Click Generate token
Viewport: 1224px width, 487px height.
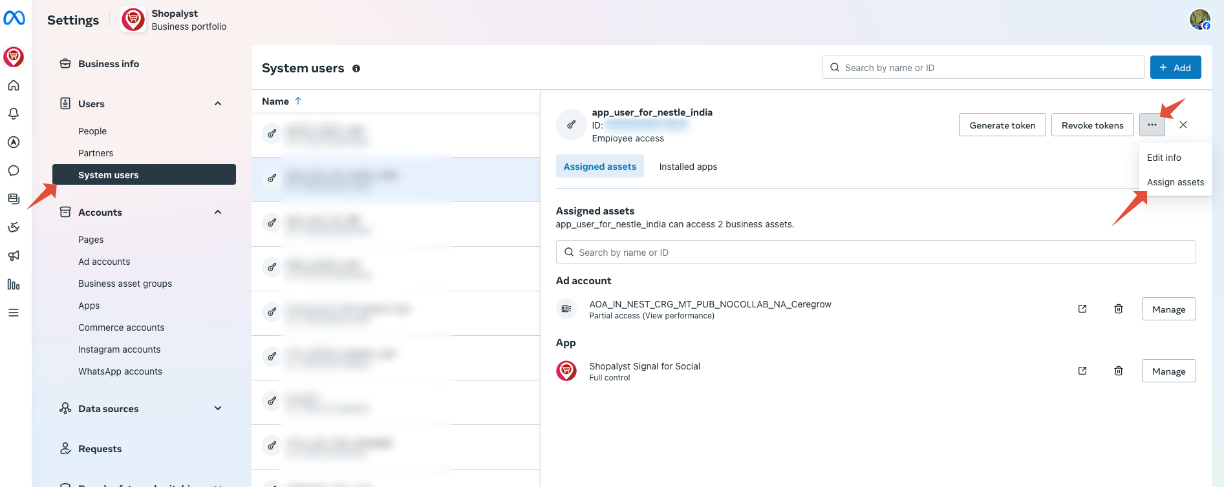pyautogui.click(x=1003, y=125)
